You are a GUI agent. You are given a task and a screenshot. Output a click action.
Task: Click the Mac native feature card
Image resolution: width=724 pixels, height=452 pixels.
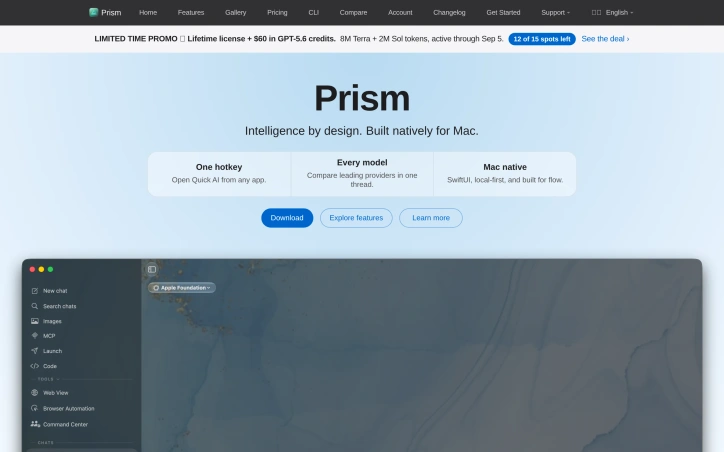(x=505, y=174)
